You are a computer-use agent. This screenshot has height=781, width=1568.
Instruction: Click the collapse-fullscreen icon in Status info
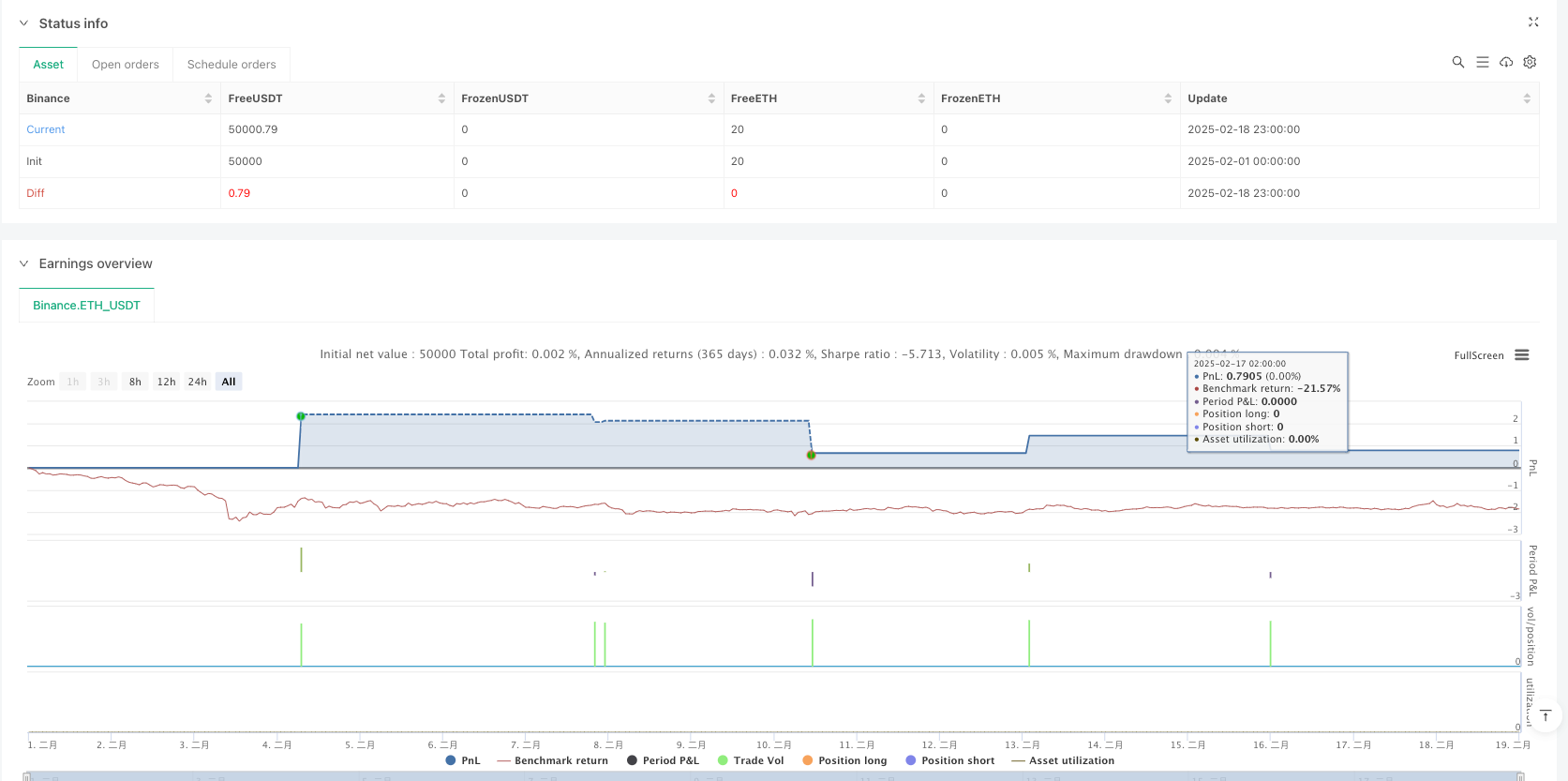pos(1533,22)
